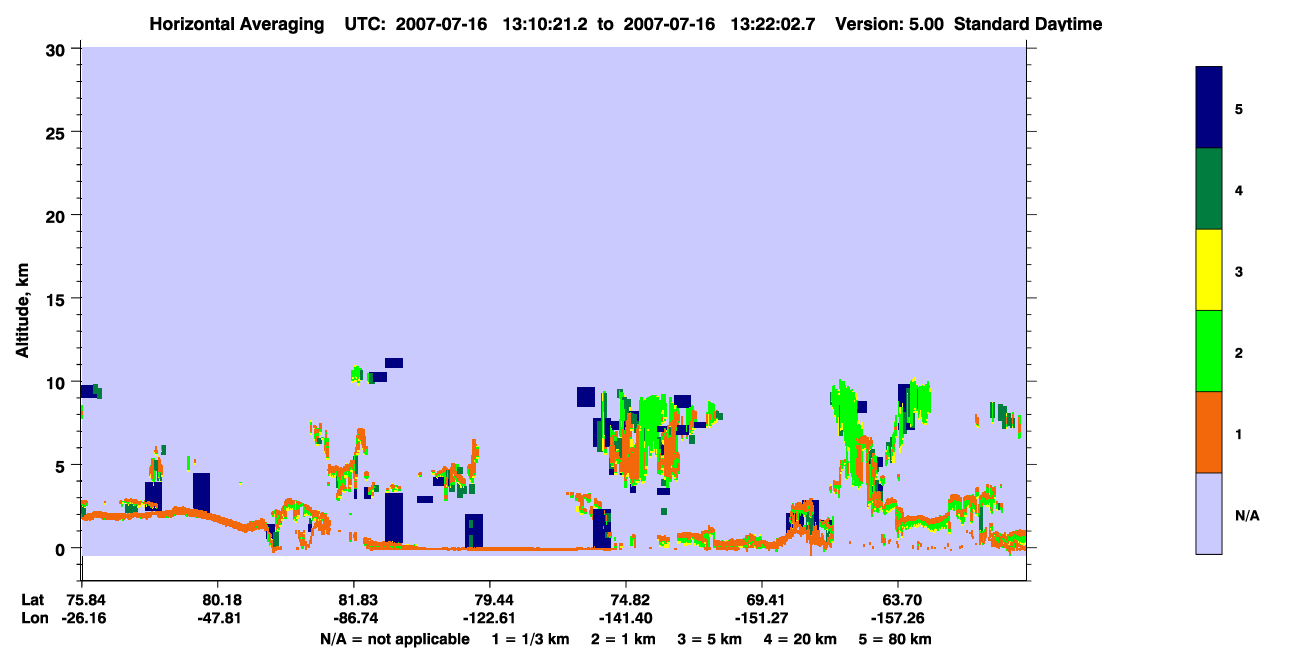1300x667 pixels.
Task: Click the 'Lat' row label
Action: click(x=34, y=600)
